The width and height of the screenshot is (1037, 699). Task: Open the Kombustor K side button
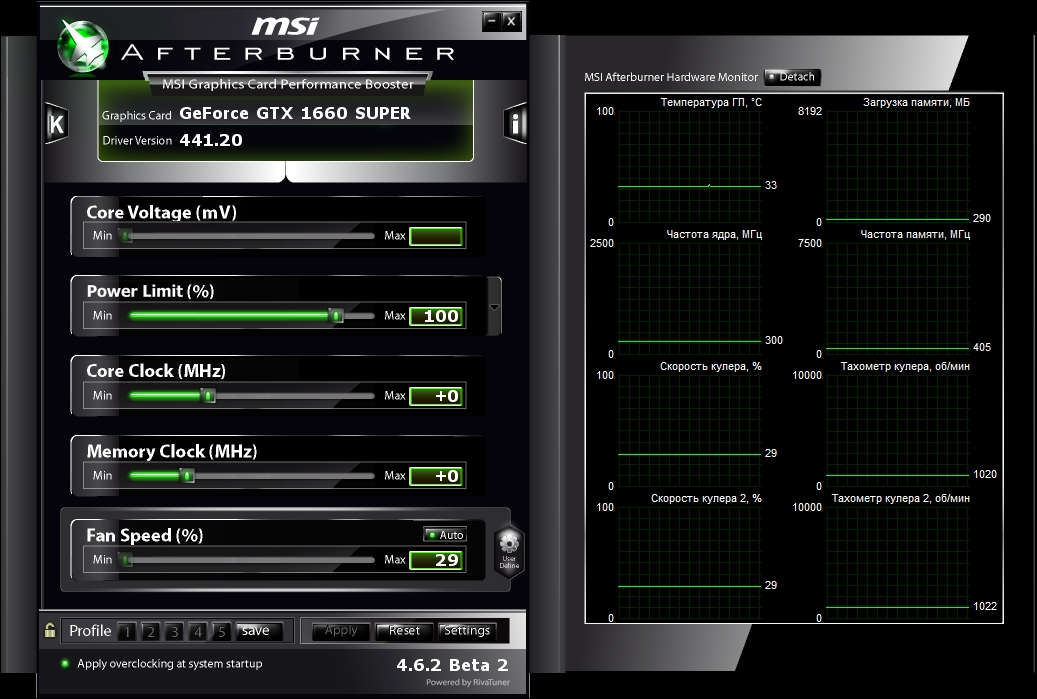(56, 124)
